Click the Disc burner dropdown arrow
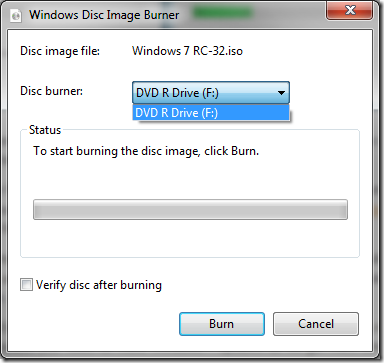Viewport: 384px width, 363px height. pyautogui.click(x=281, y=93)
